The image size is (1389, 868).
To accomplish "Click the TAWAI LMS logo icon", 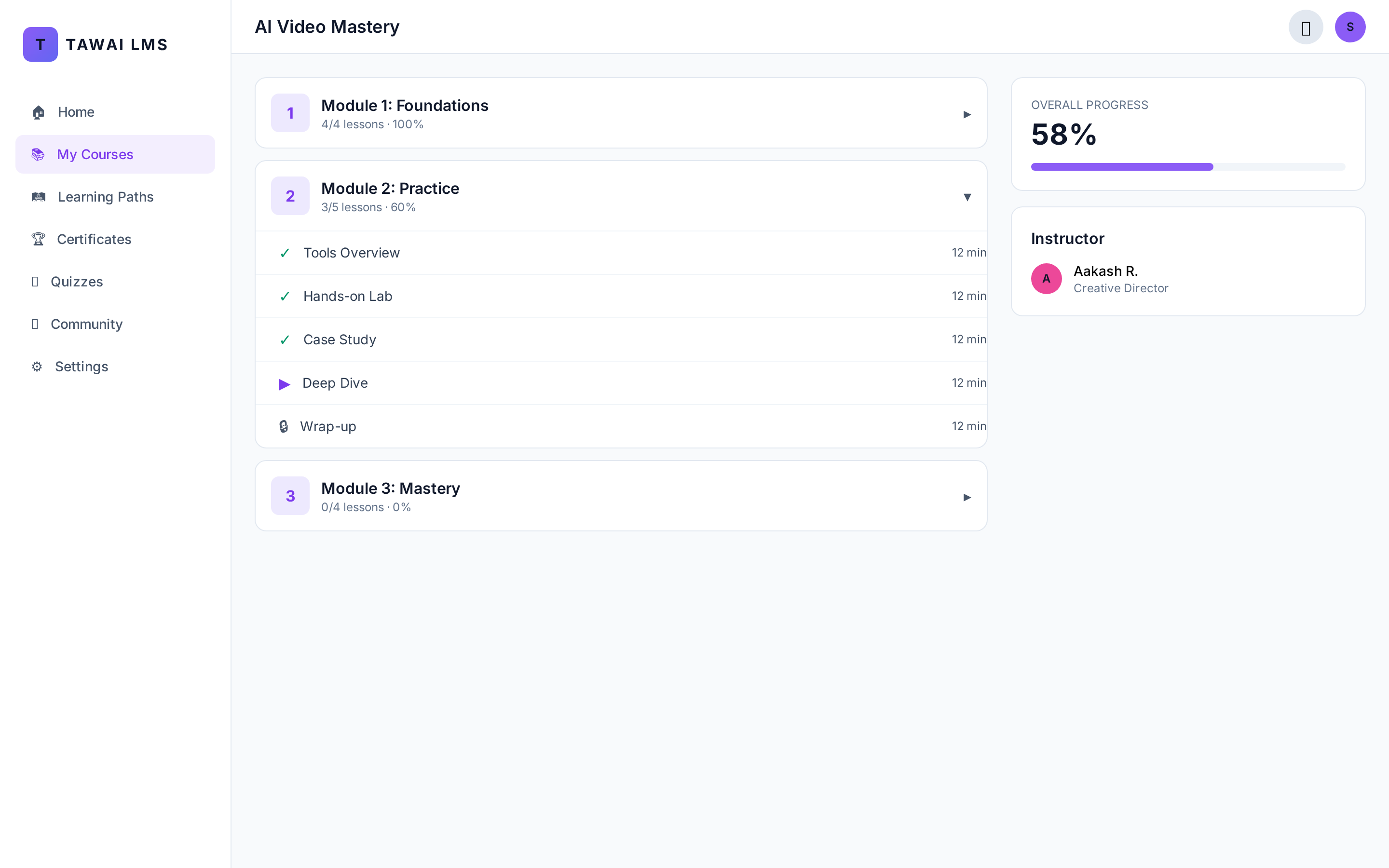I will click(40, 44).
